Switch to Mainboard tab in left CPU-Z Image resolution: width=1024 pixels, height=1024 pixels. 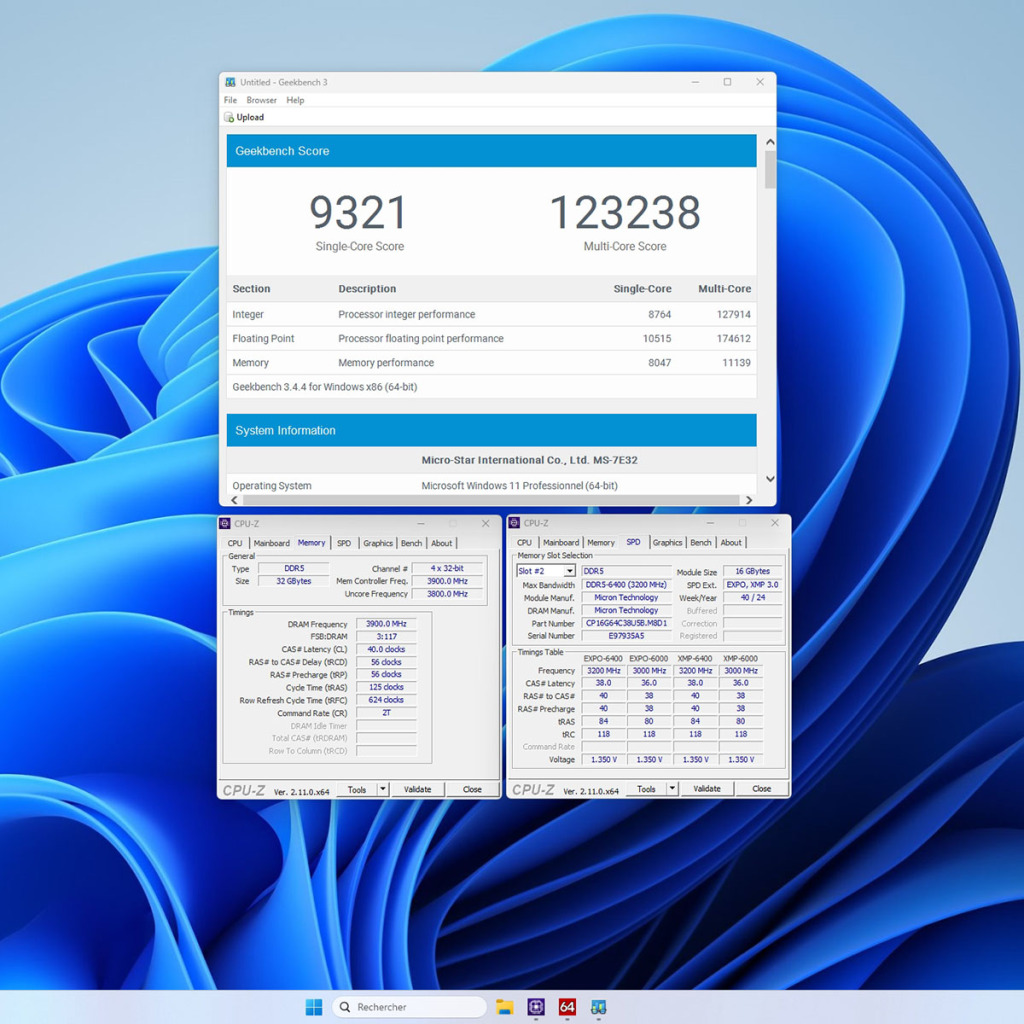tap(272, 543)
